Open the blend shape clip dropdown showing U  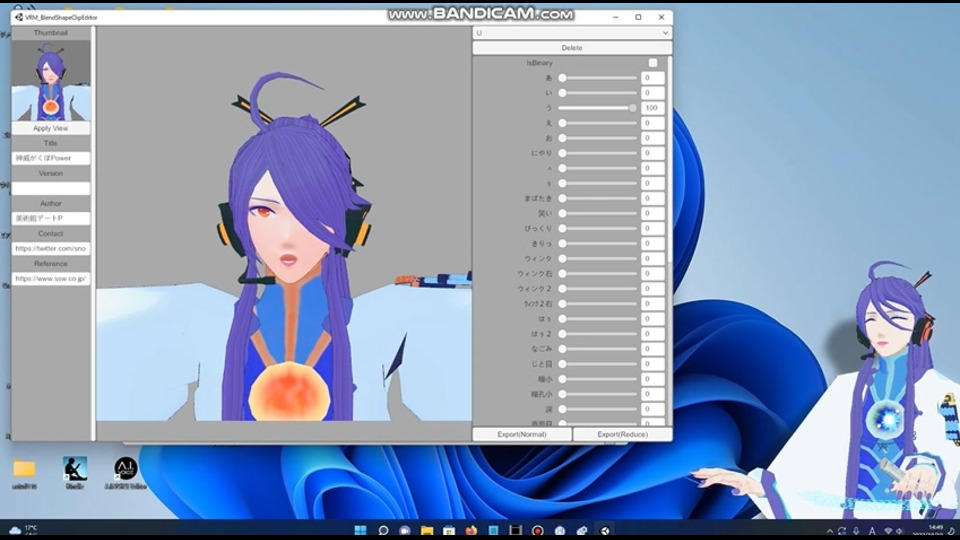click(572, 33)
